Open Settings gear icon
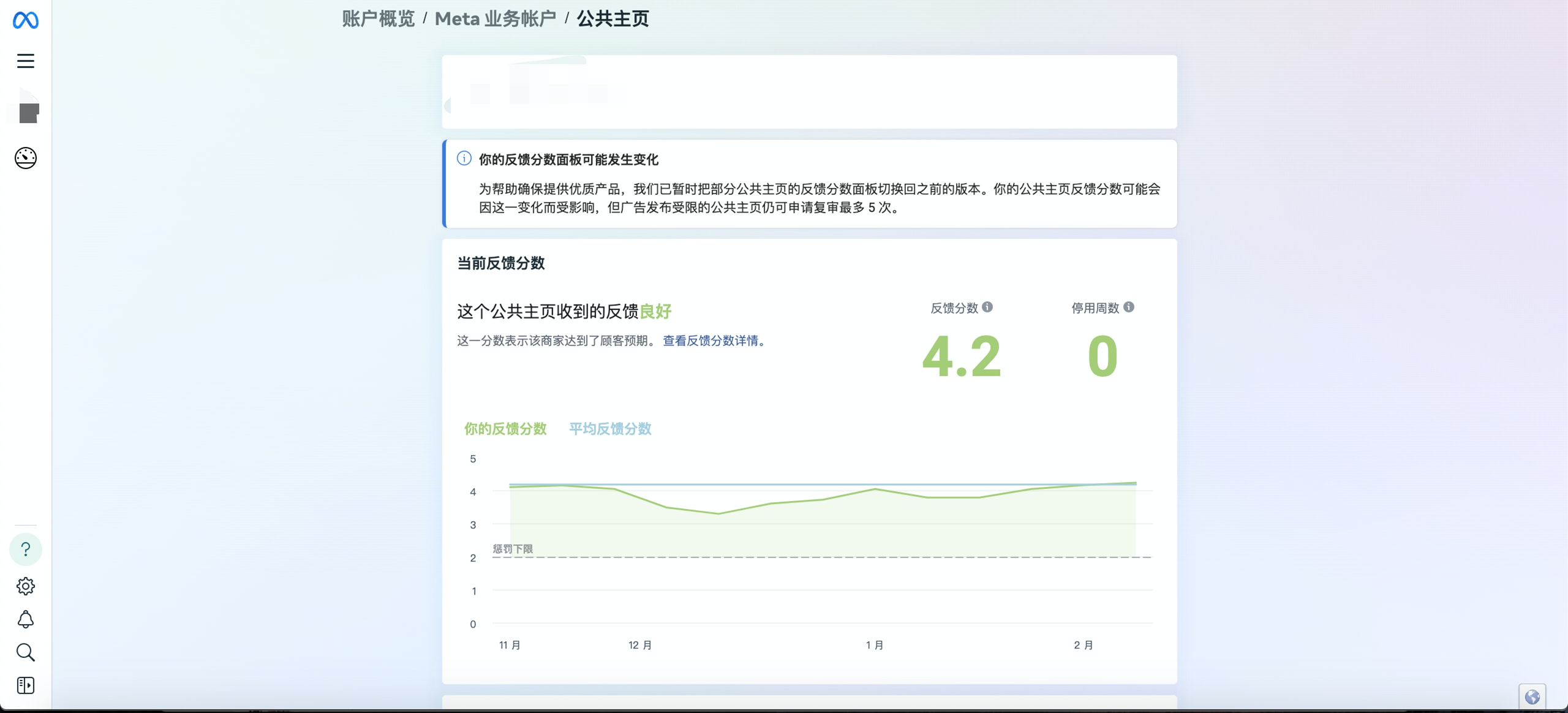 click(x=26, y=586)
